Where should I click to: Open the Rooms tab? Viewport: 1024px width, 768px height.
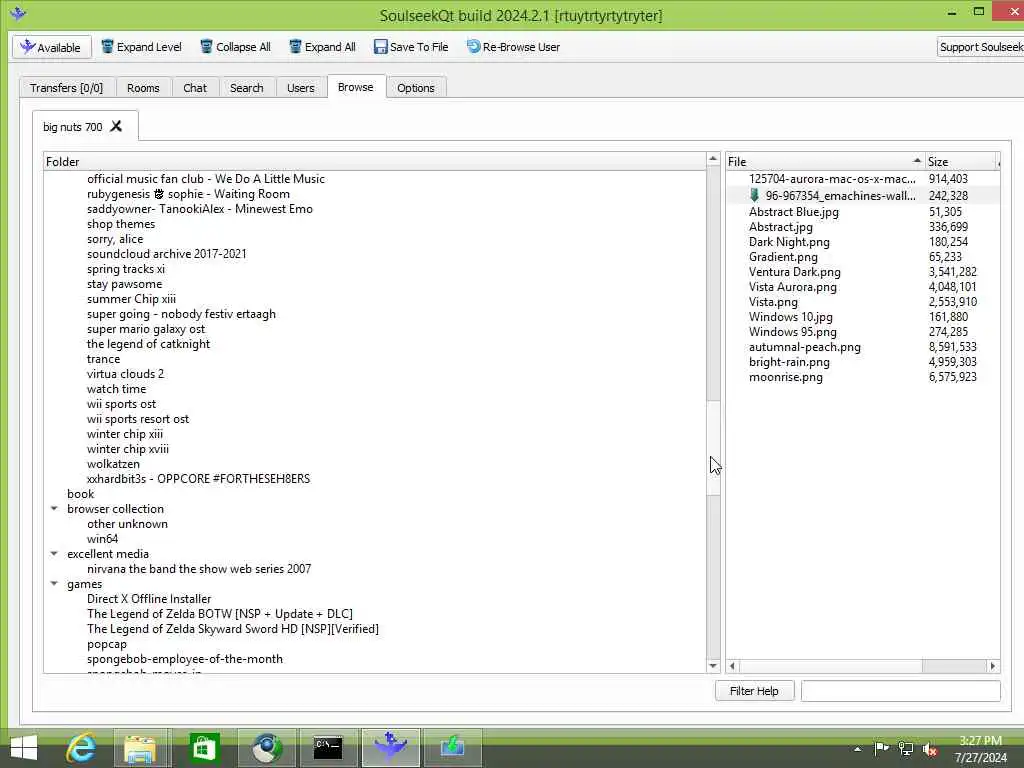[x=143, y=88]
